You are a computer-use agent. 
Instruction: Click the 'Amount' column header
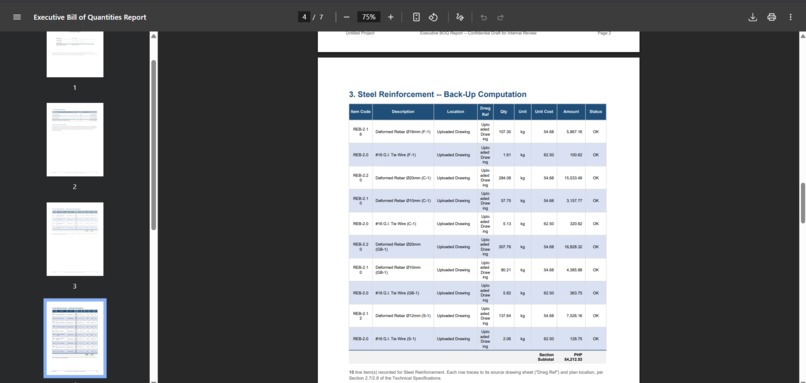pos(571,112)
